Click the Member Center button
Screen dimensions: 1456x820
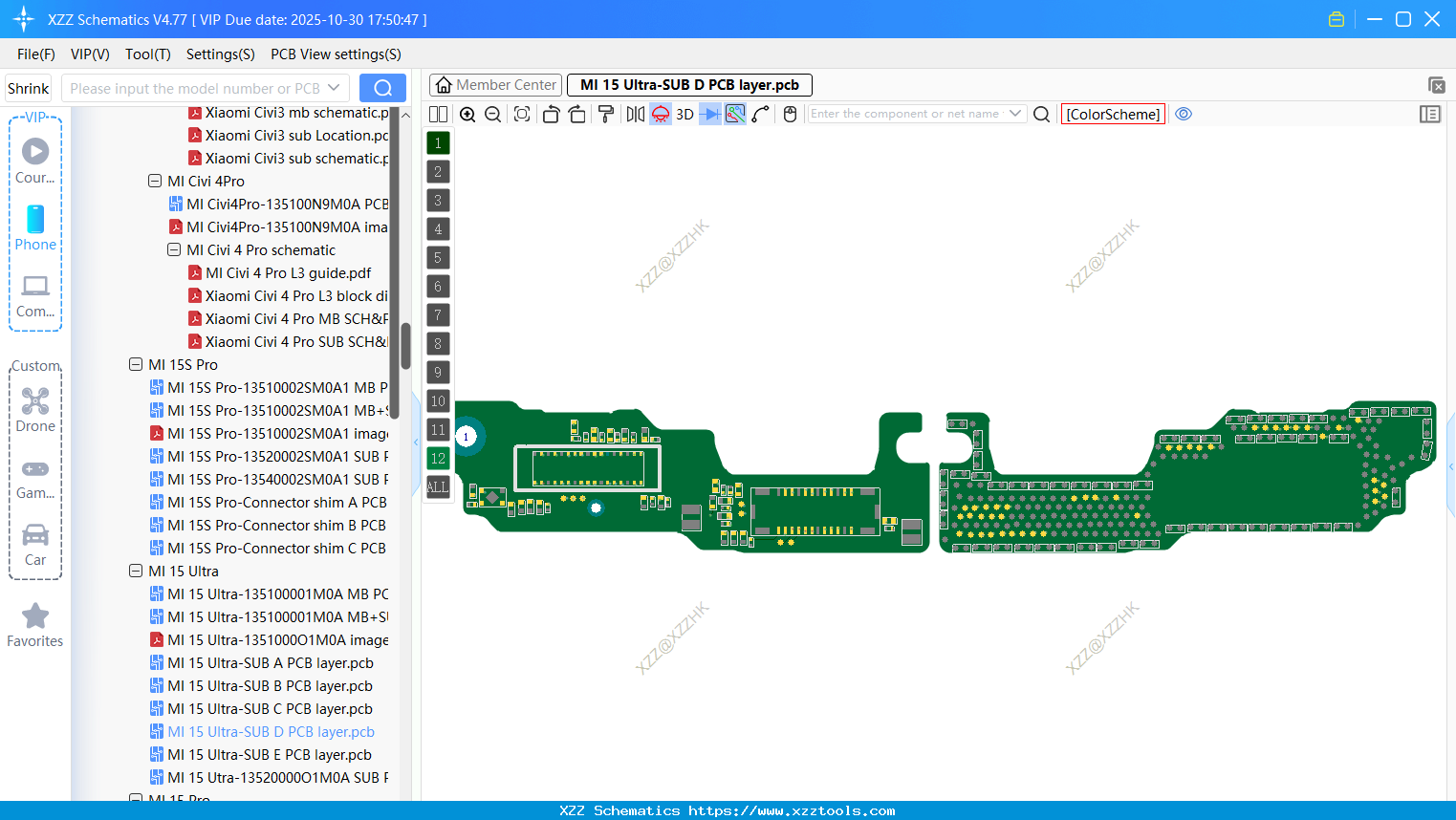(x=495, y=84)
